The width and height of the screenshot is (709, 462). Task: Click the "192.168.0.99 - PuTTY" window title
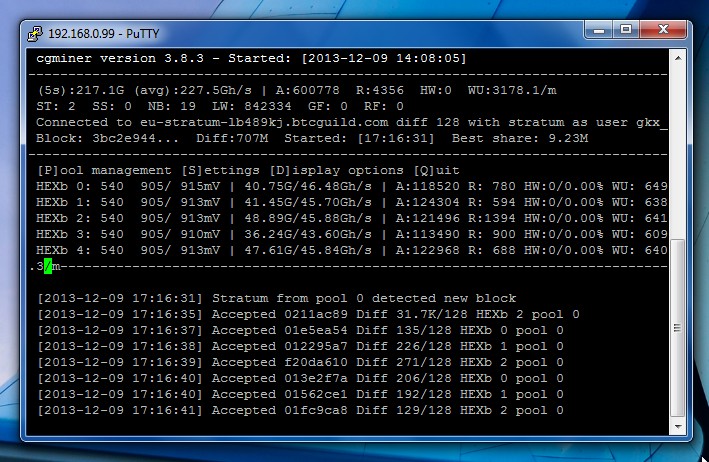point(104,34)
